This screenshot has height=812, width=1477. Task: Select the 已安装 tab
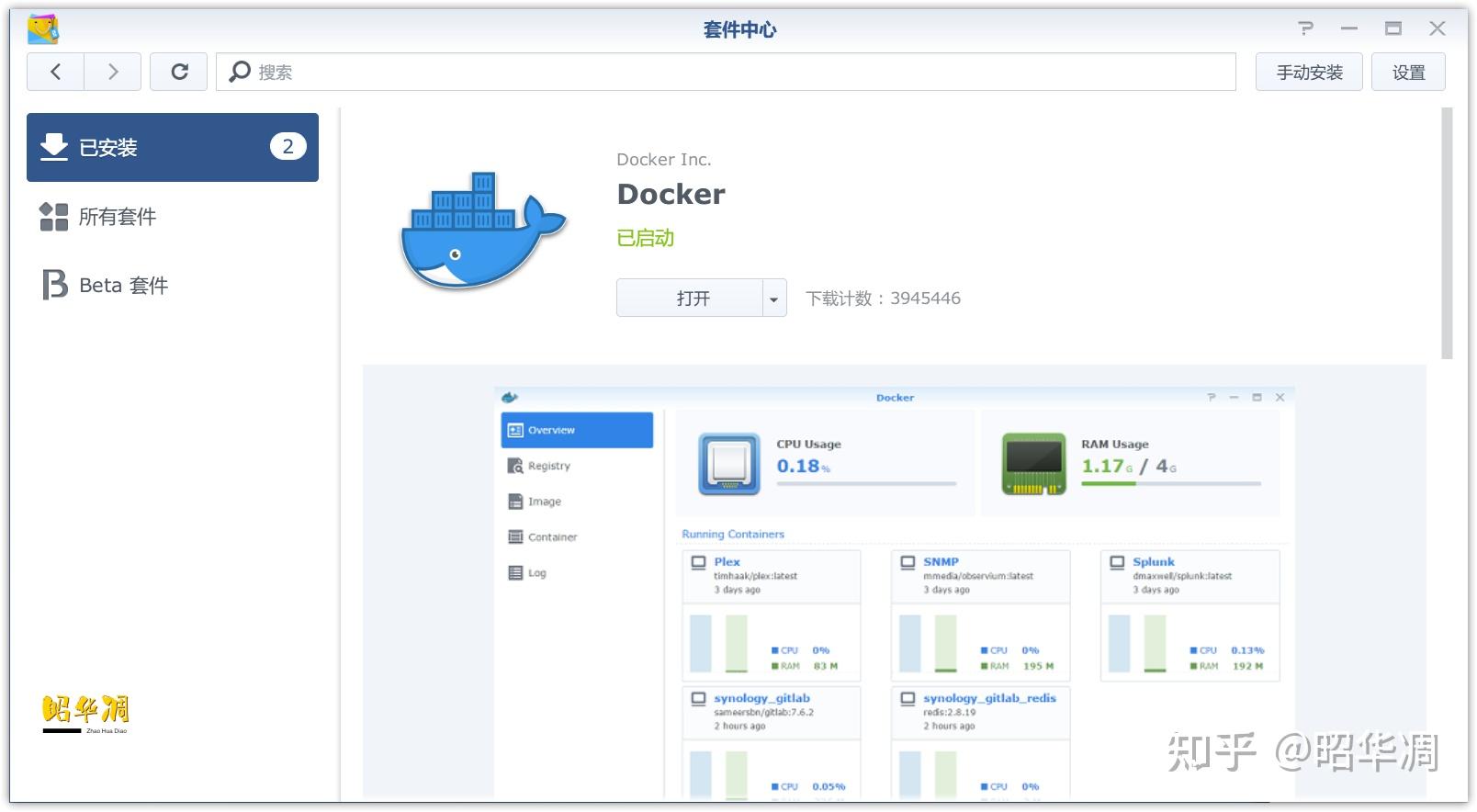point(173,147)
